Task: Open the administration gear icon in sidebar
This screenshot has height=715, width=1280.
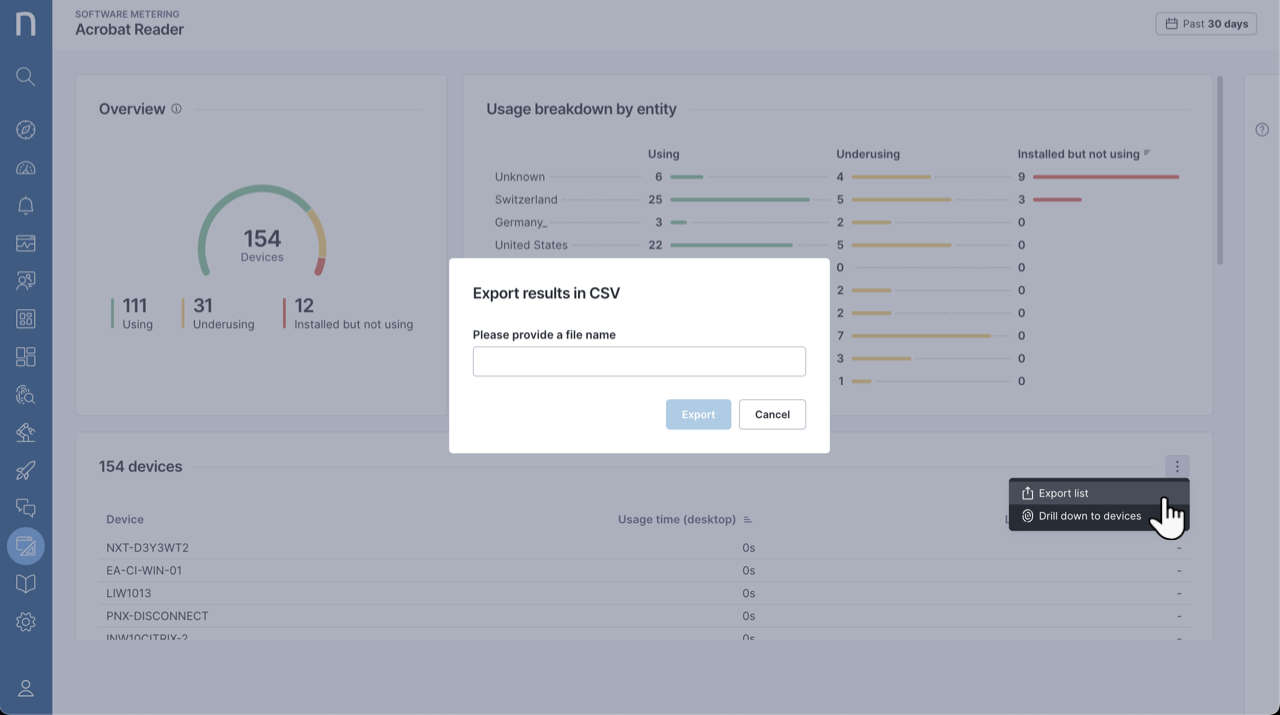Action: click(26, 622)
